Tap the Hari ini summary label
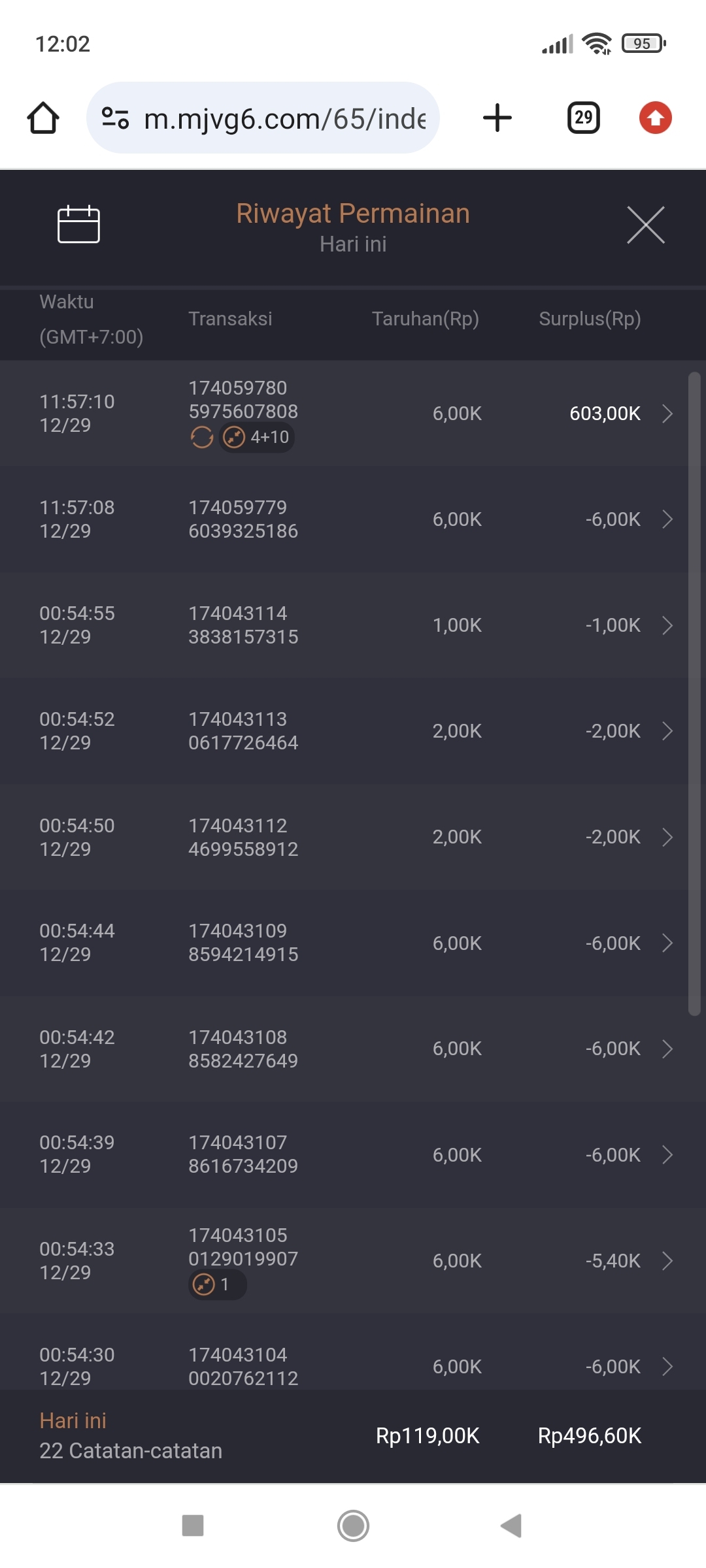This screenshot has height=1568, width=706. click(73, 1420)
